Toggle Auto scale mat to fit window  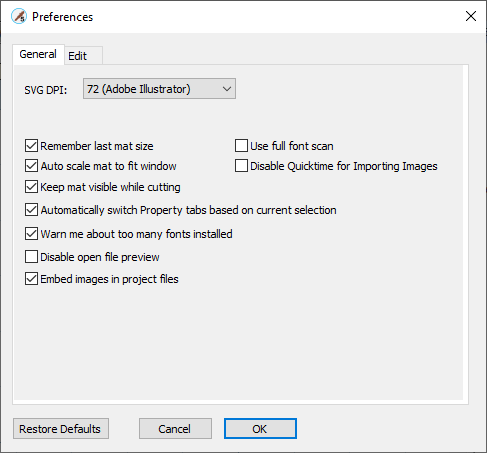click(31, 166)
